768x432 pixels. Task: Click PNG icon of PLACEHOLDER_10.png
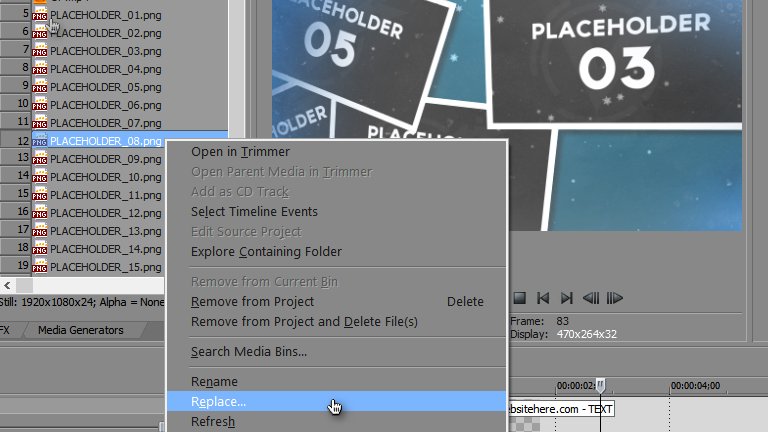pyautogui.click(x=40, y=177)
